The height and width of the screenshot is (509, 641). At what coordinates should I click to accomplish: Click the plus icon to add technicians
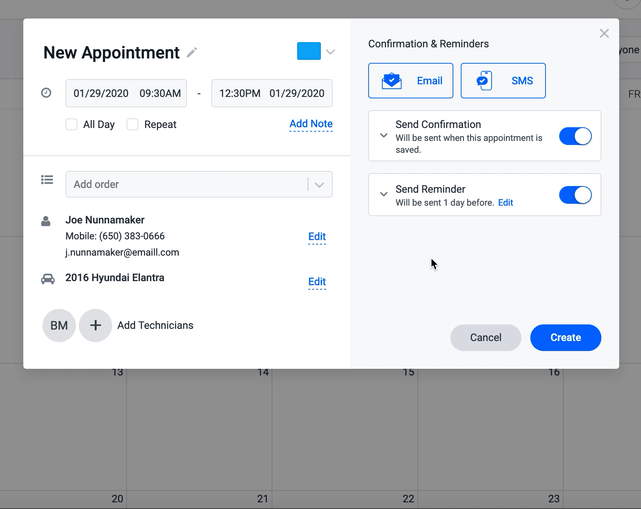pos(95,325)
